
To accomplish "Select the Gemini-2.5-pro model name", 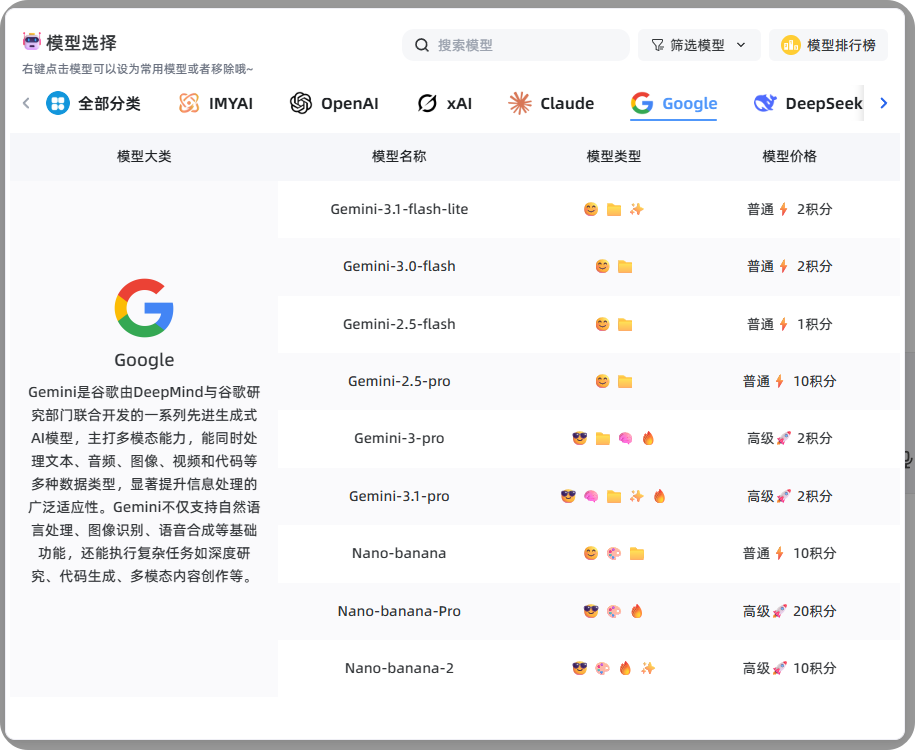I will [x=399, y=381].
